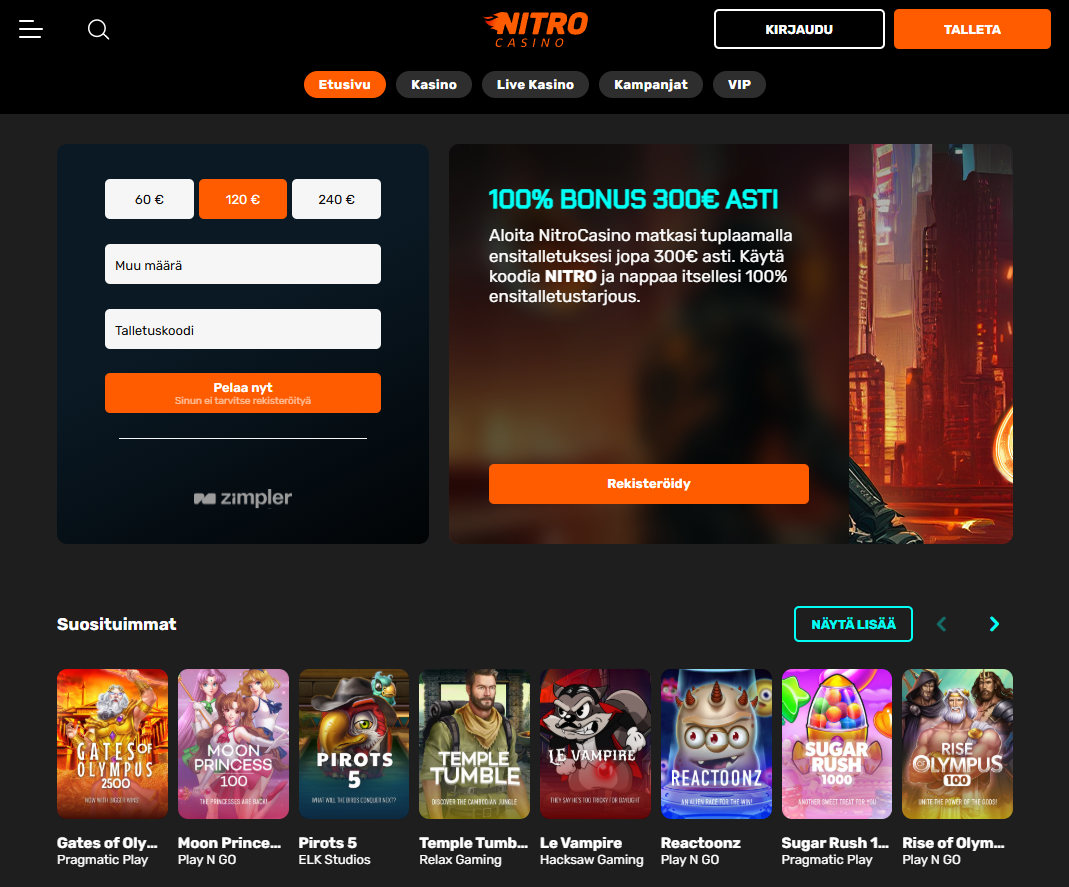Open the VIP tab
The image size is (1069, 887).
(x=739, y=85)
